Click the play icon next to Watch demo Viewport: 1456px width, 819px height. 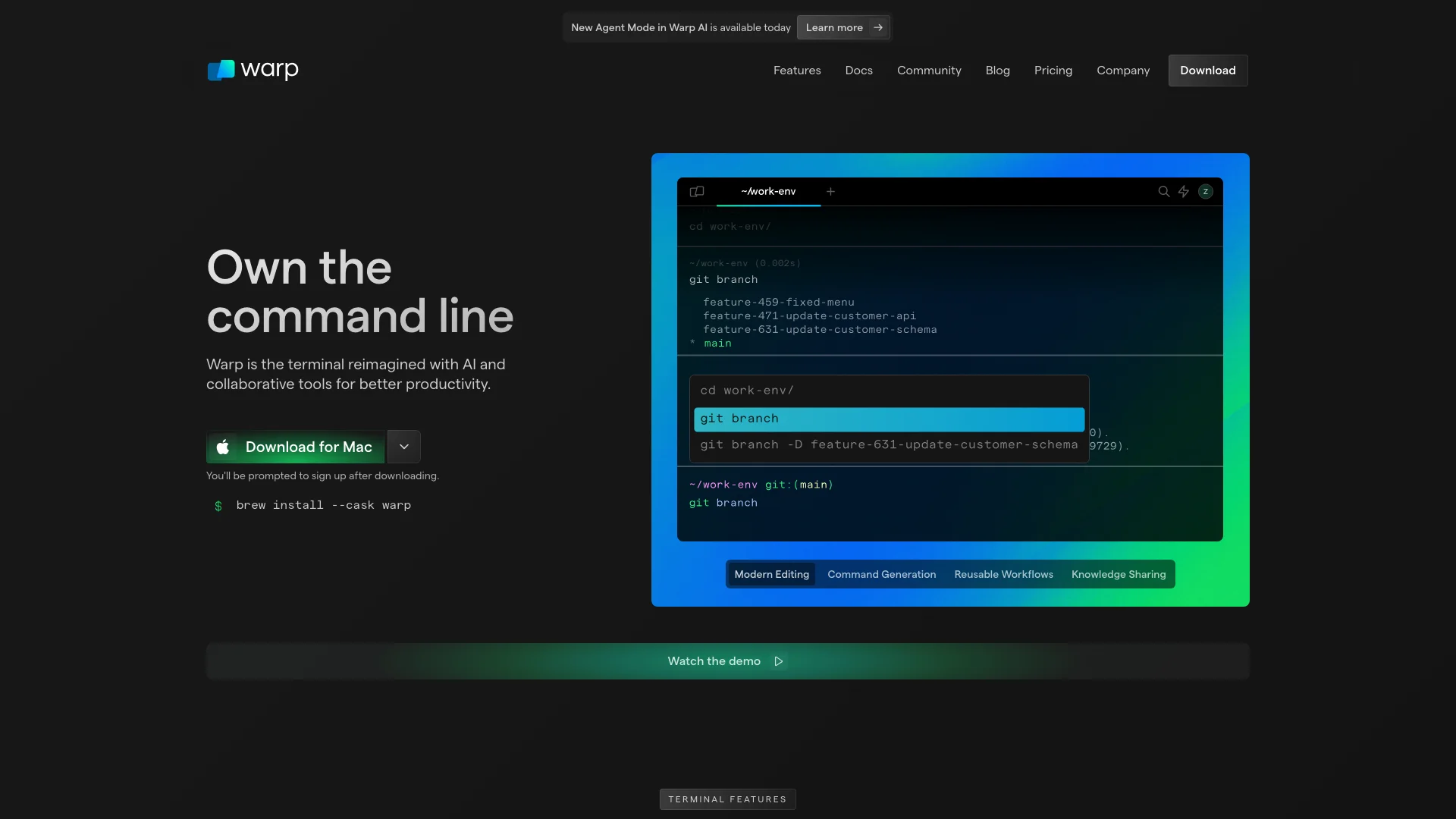point(778,661)
